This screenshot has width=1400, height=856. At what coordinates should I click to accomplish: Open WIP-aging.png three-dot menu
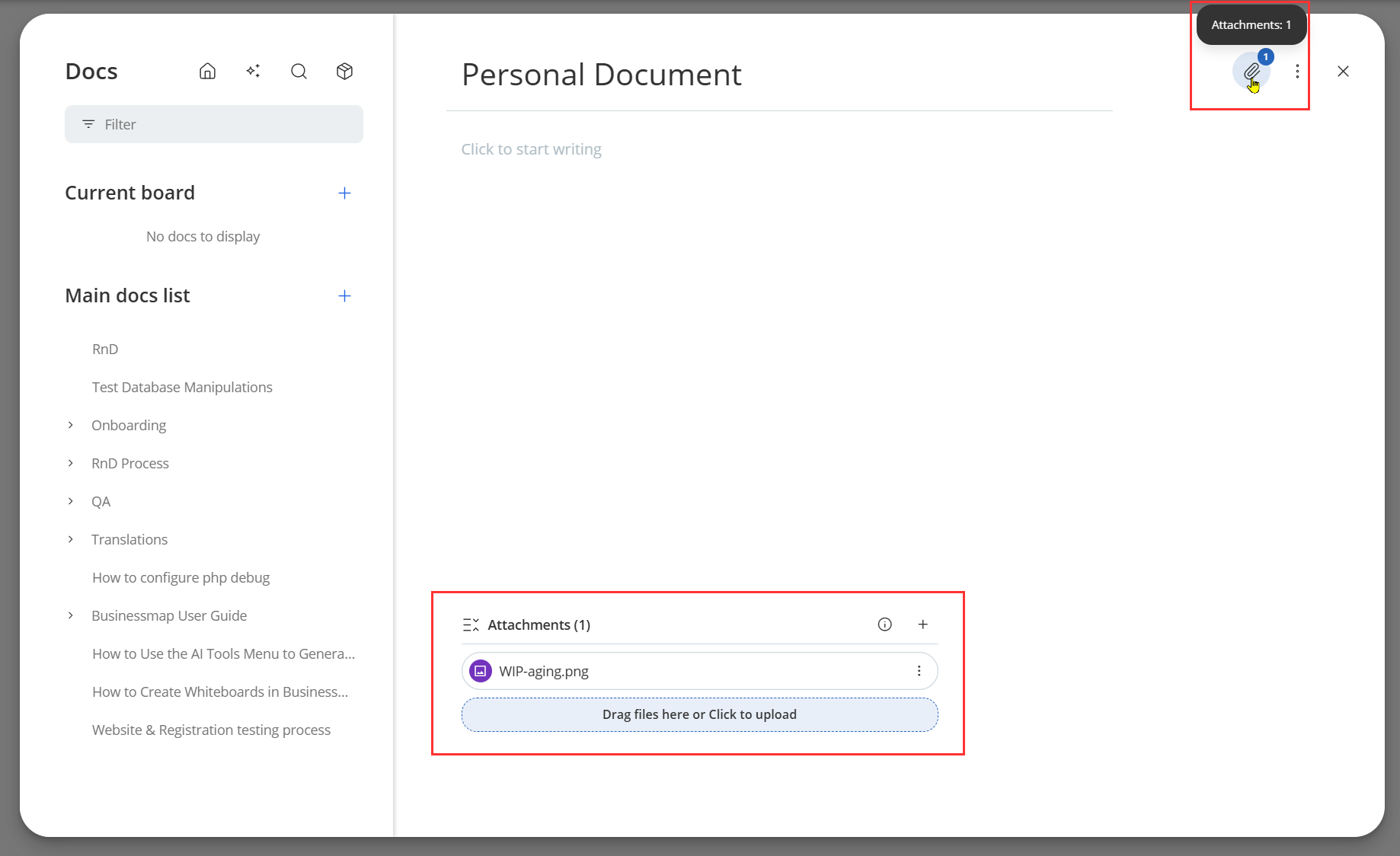pyautogui.click(x=919, y=671)
